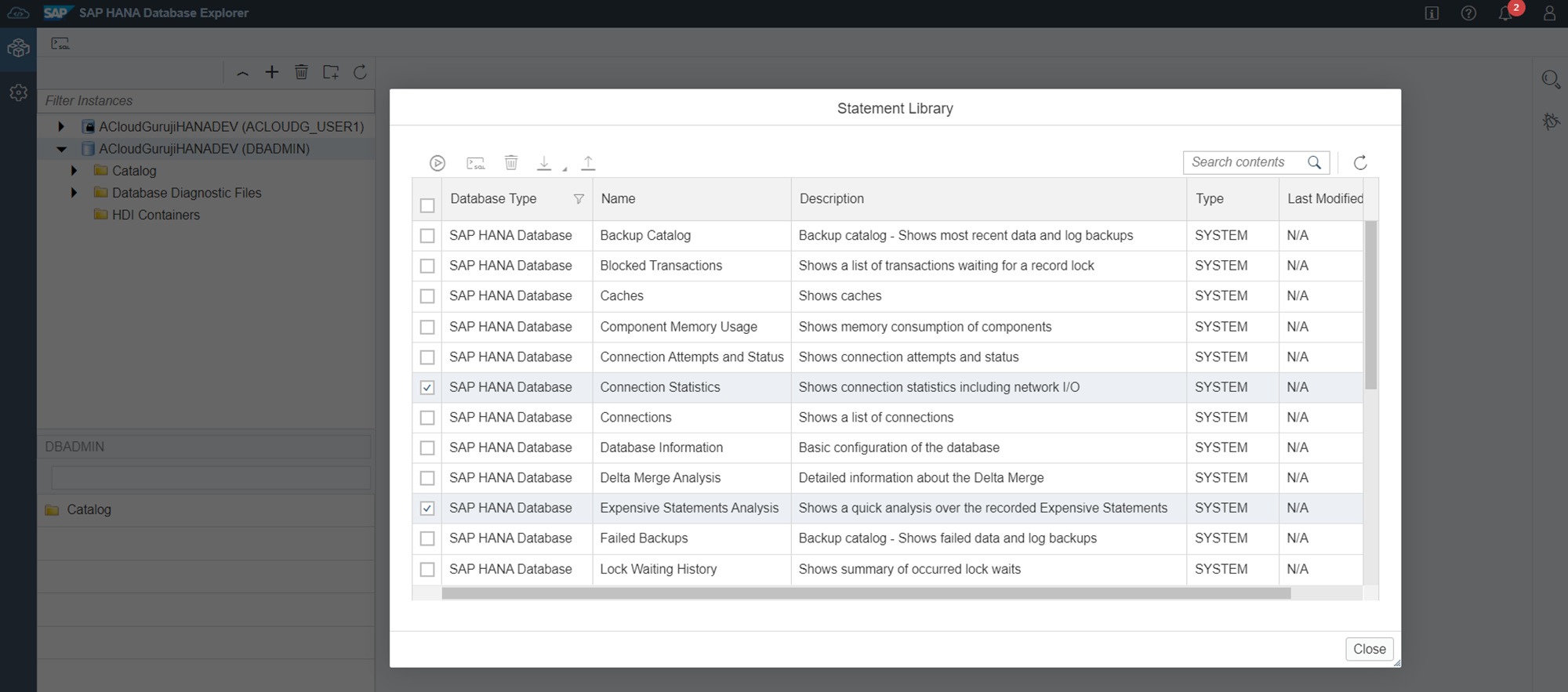Open the notifications bell icon
Viewport: 1568px width, 692px height.
tap(1505, 13)
